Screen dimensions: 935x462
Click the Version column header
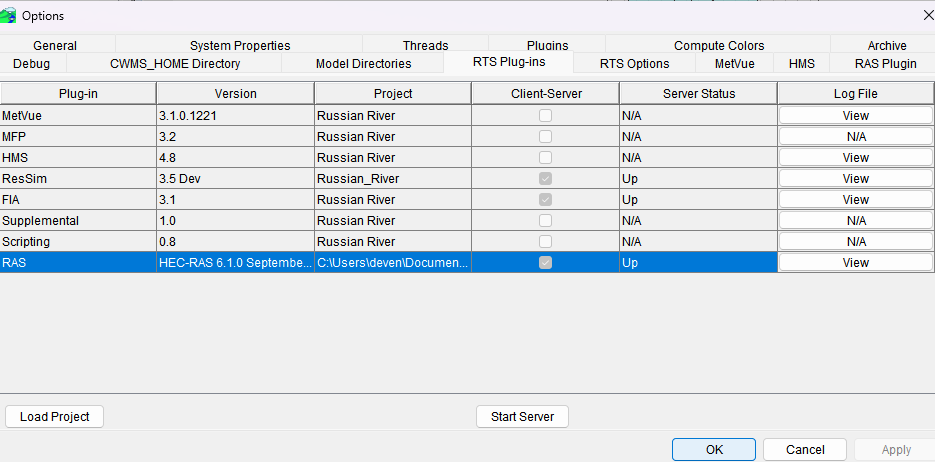click(236, 94)
